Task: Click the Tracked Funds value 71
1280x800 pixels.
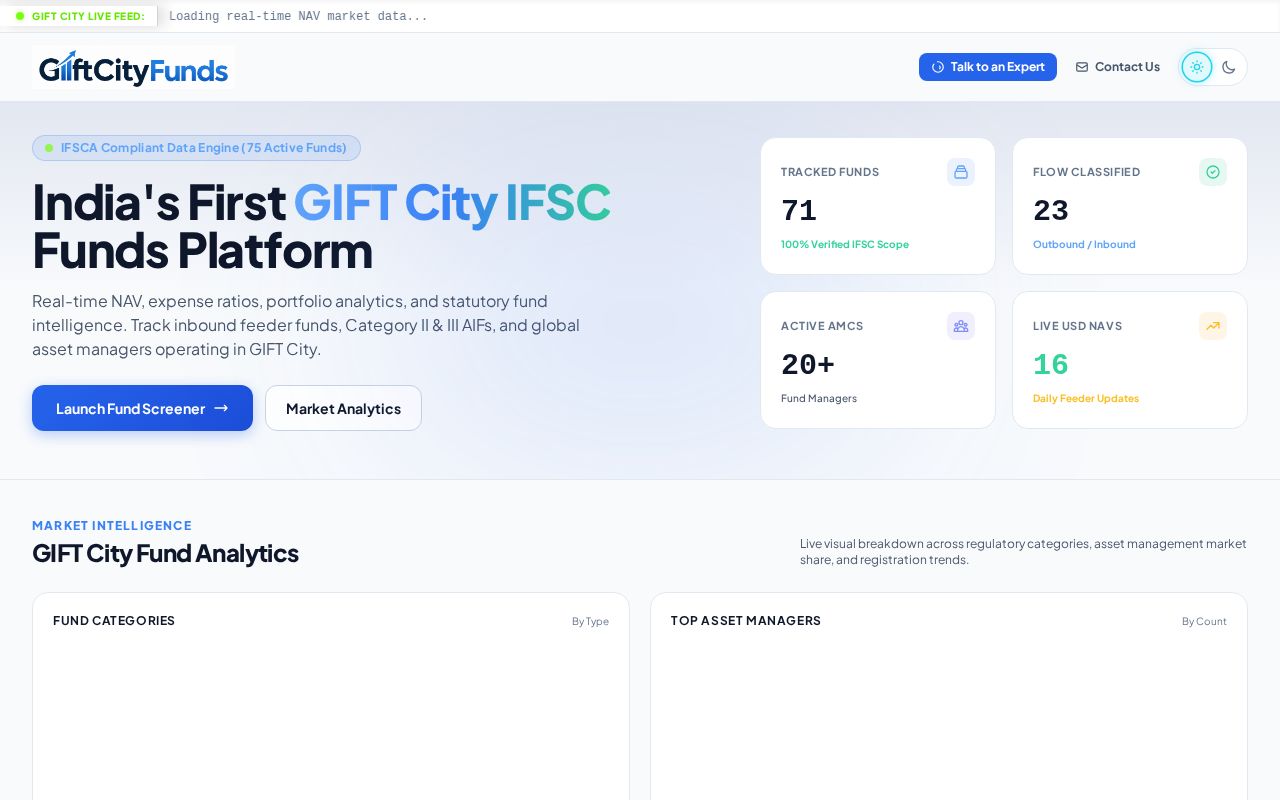Action: [799, 211]
